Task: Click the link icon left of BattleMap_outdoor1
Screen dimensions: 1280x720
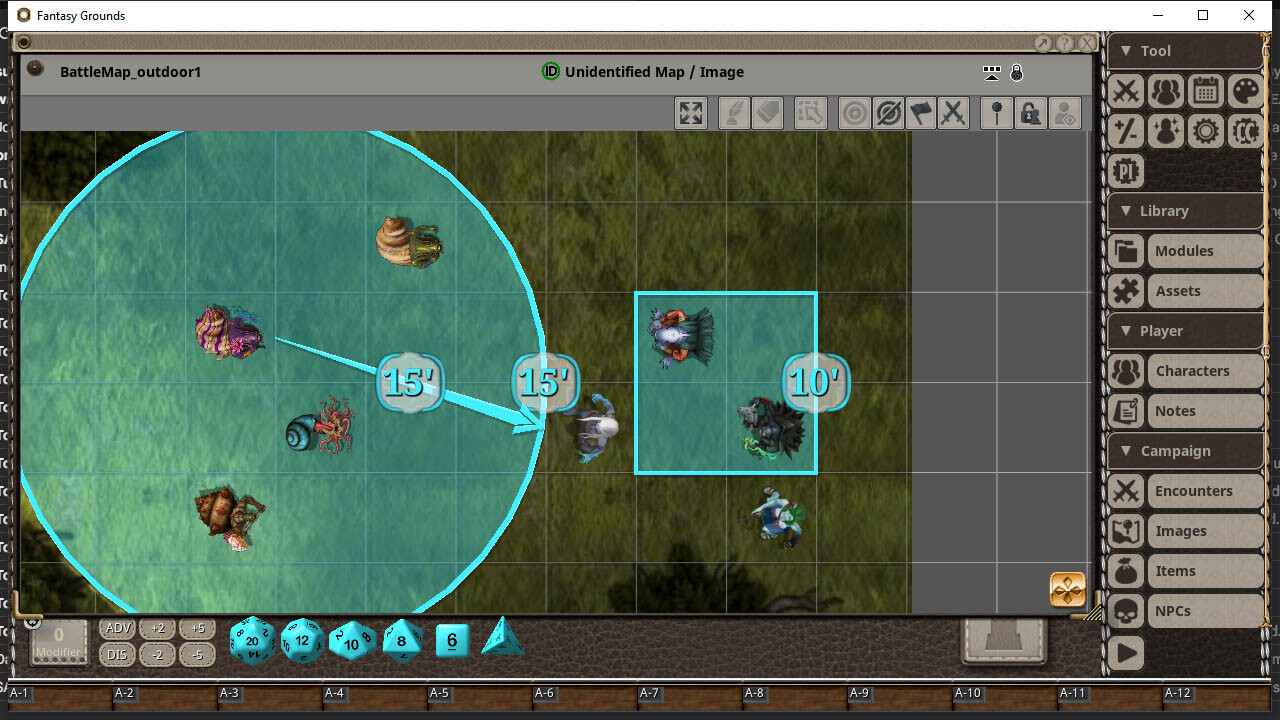Action: point(35,69)
